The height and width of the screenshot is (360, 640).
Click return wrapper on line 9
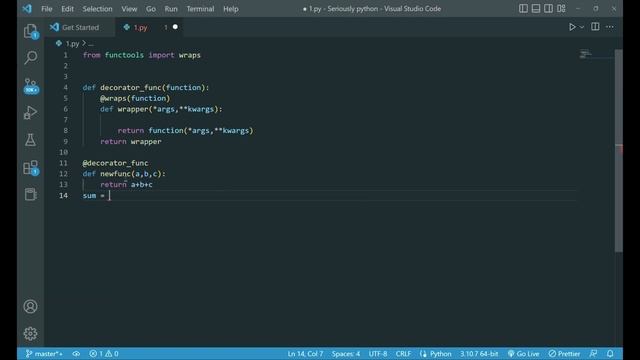pyautogui.click(x=131, y=142)
